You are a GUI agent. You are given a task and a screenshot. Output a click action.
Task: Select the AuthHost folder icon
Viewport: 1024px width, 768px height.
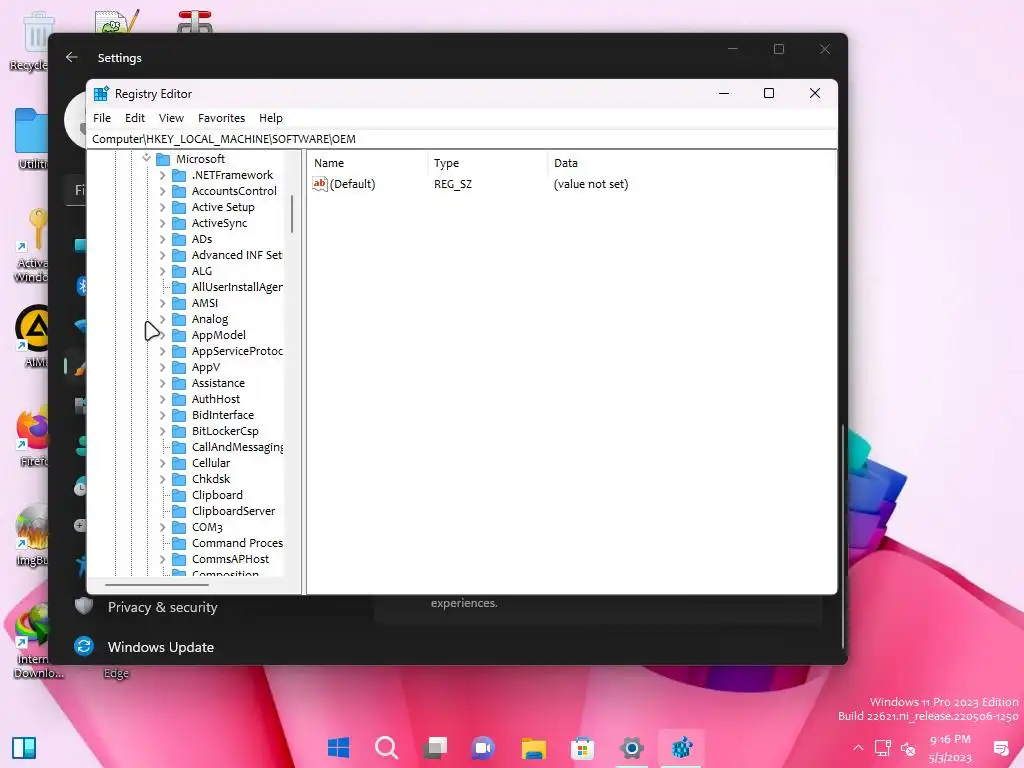[x=179, y=399]
